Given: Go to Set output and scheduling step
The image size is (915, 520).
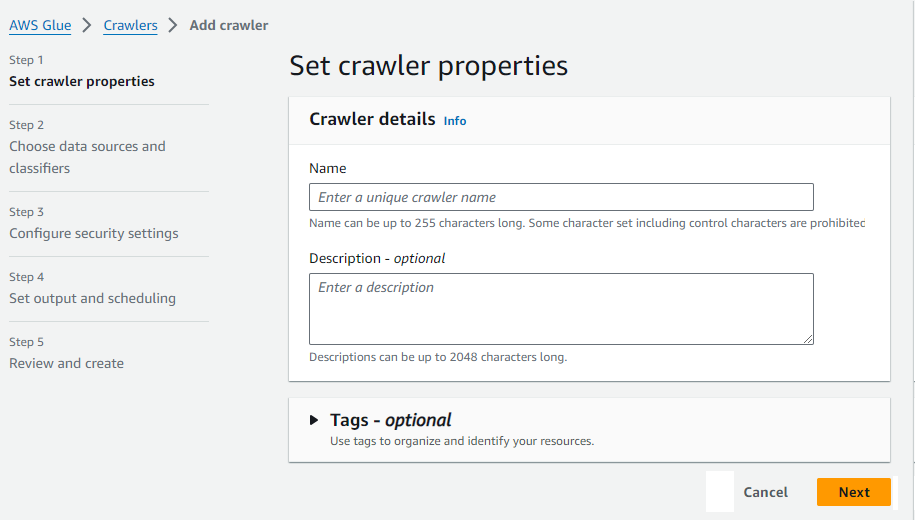Looking at the screenshot, I should click(92, 298).
